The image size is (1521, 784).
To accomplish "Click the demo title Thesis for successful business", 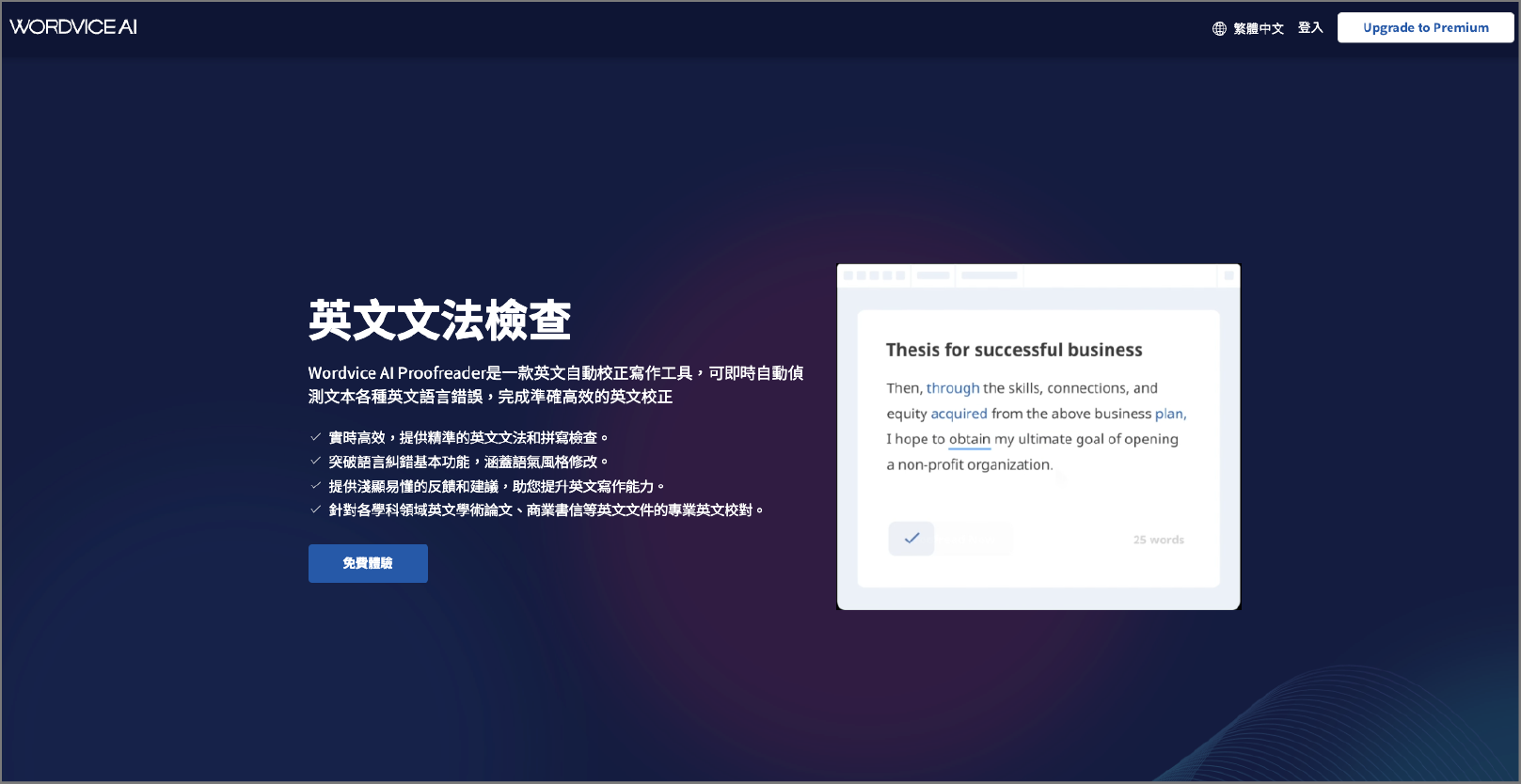I will click(x=1014, y=350).
